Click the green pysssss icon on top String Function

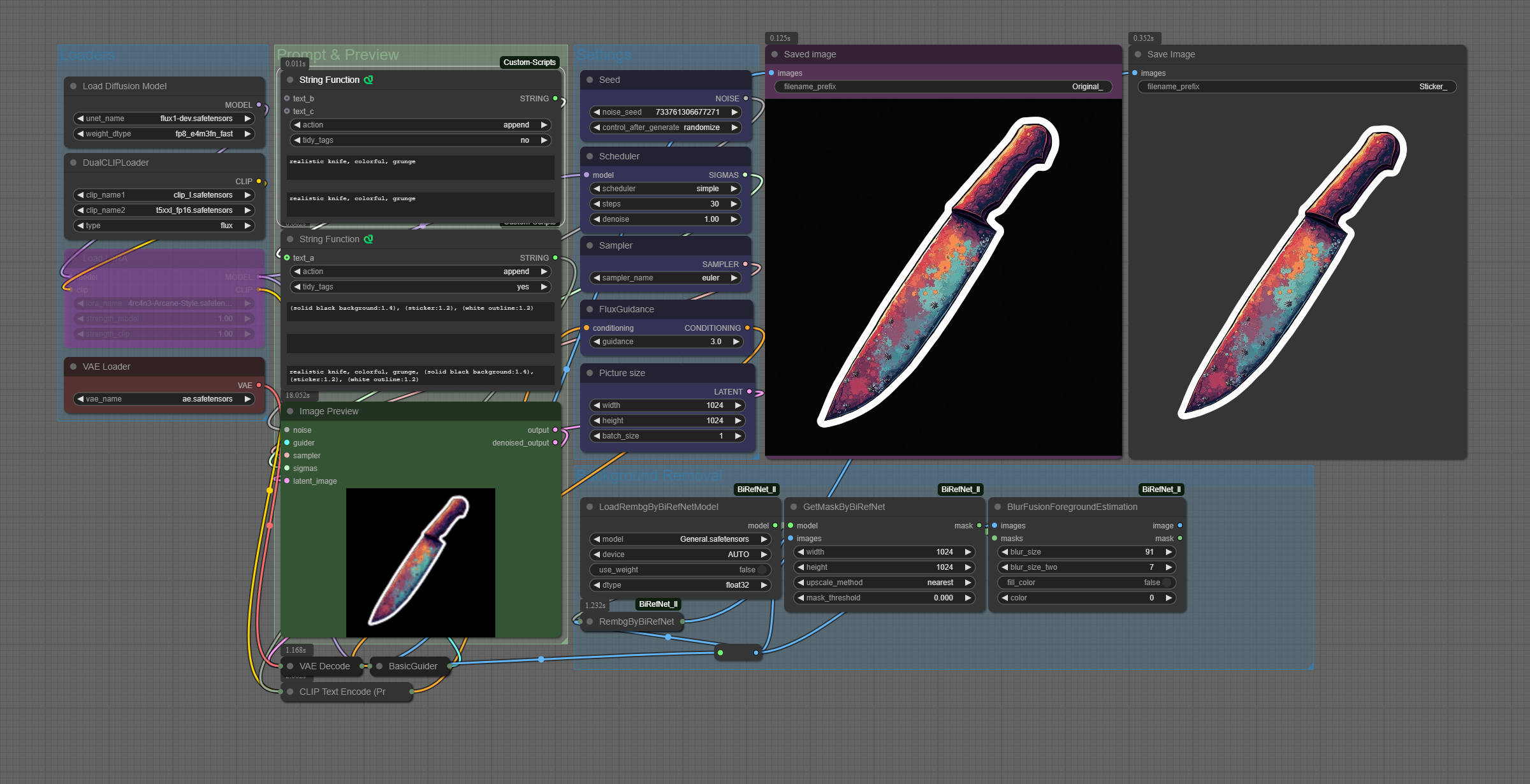coord(368,80)
